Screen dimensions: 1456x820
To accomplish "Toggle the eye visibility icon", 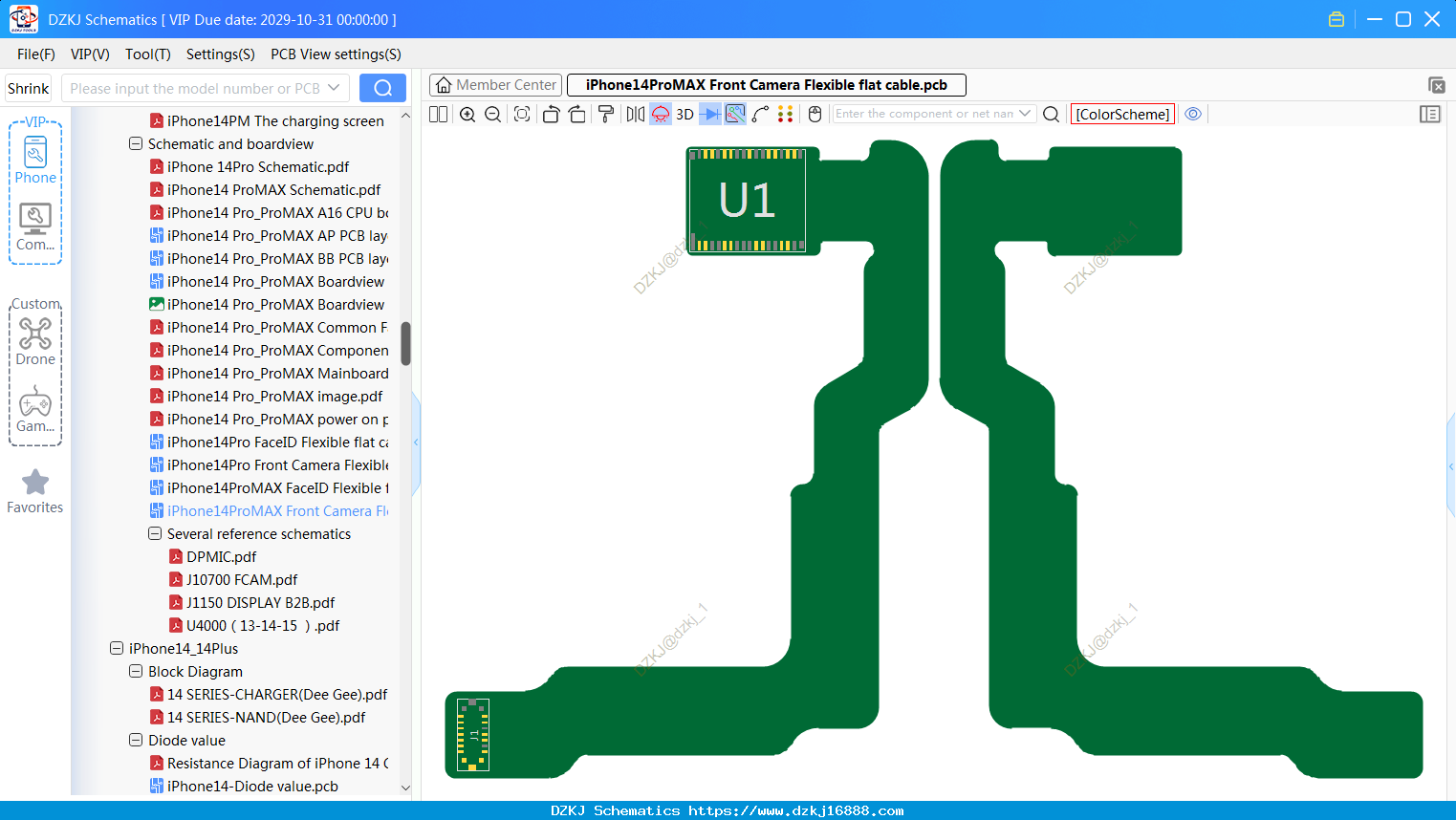I will pyautogui.click(x=1193, y=114).
